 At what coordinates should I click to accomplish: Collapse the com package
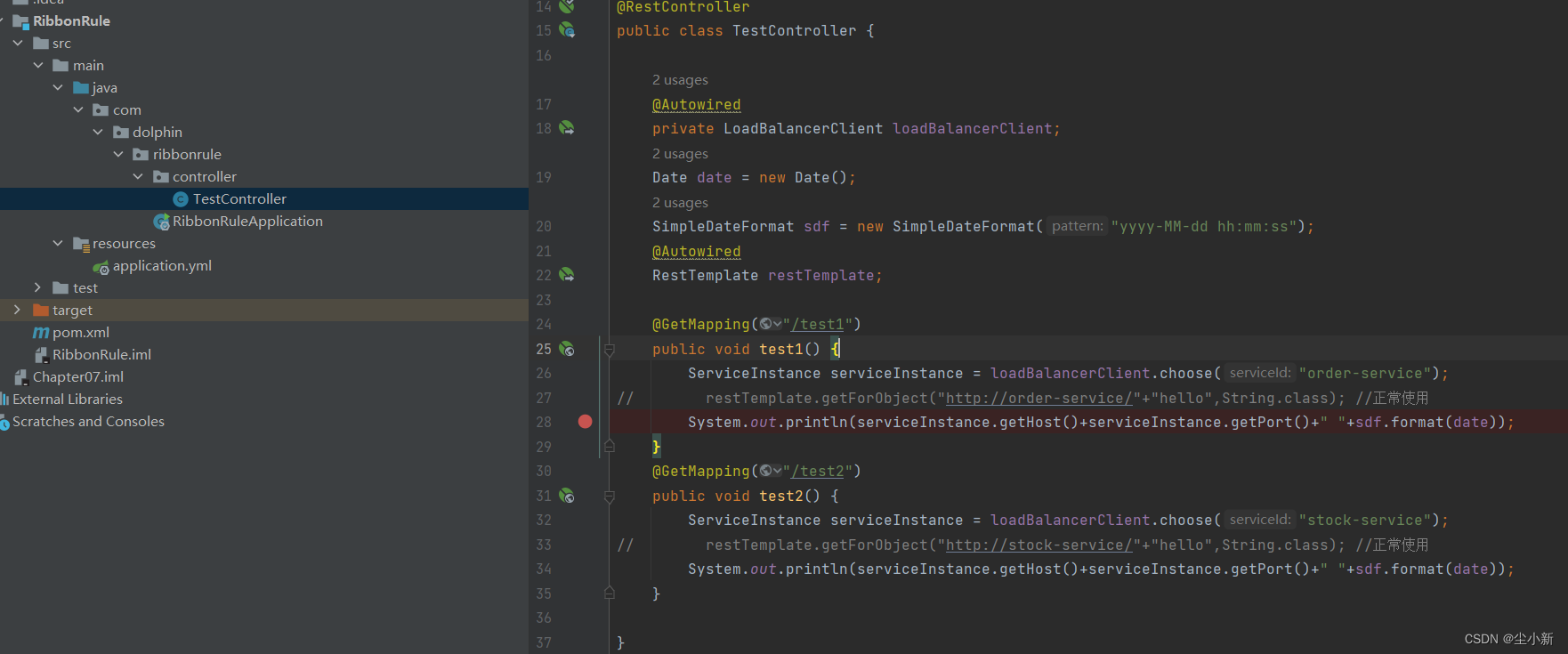[78, 109]
